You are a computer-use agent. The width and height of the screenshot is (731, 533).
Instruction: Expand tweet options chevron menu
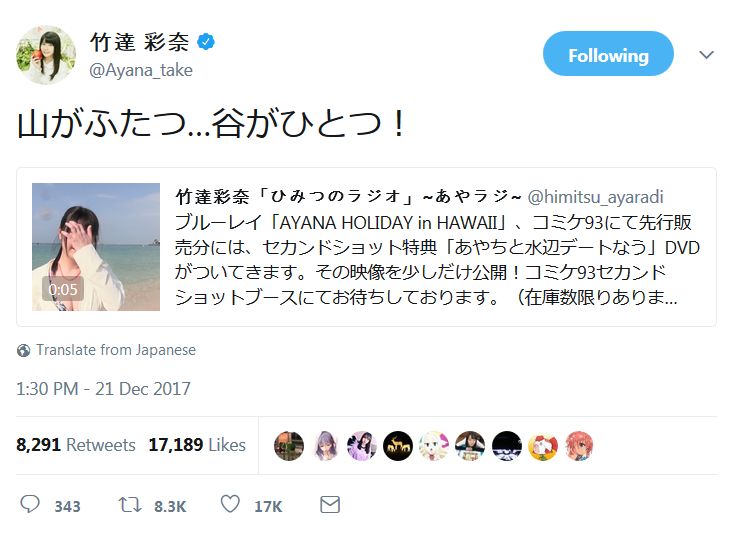706,56
